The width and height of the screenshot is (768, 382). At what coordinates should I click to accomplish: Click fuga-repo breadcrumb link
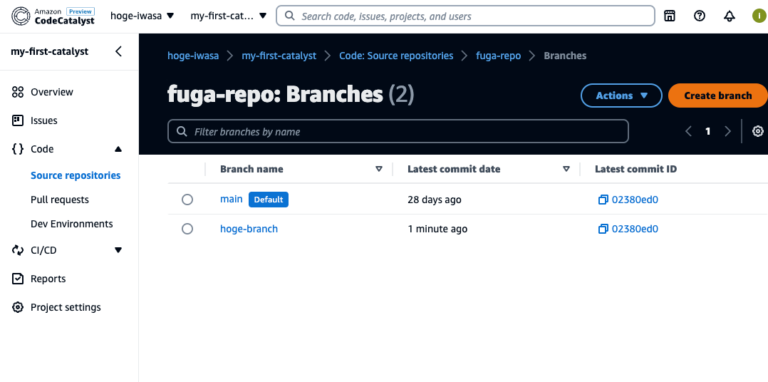(498, 56)
